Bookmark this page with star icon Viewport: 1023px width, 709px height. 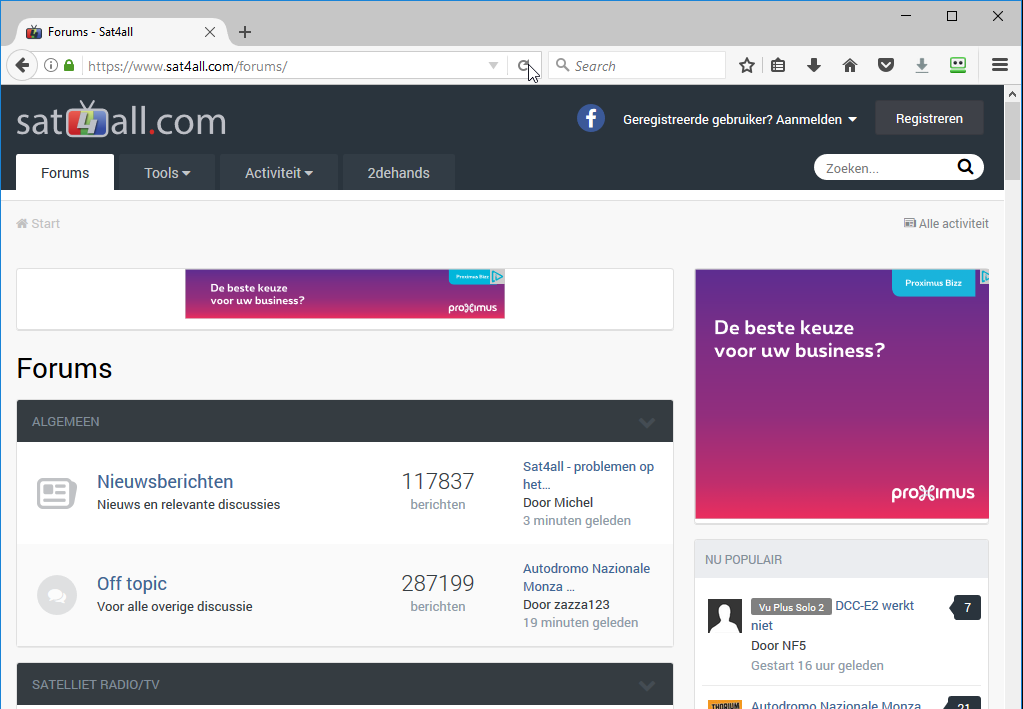(x=747, y=66)
